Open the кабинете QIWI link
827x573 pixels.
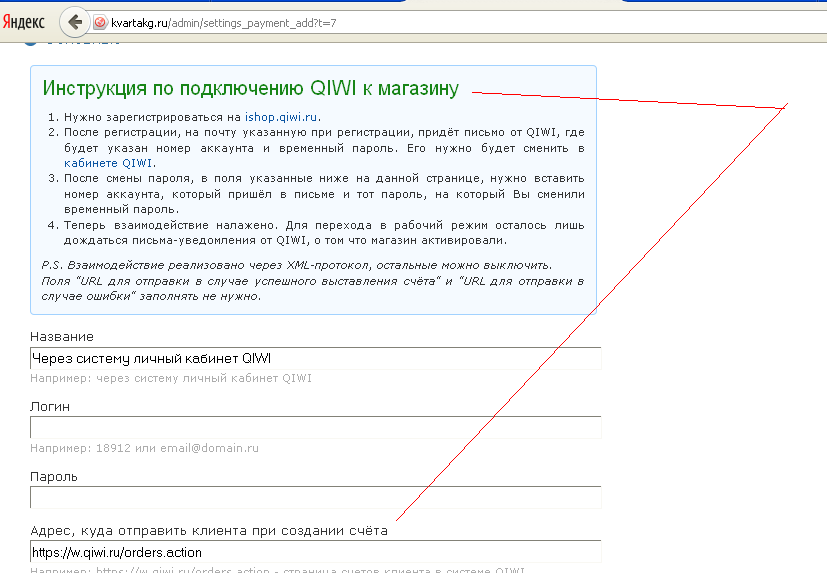110,163
